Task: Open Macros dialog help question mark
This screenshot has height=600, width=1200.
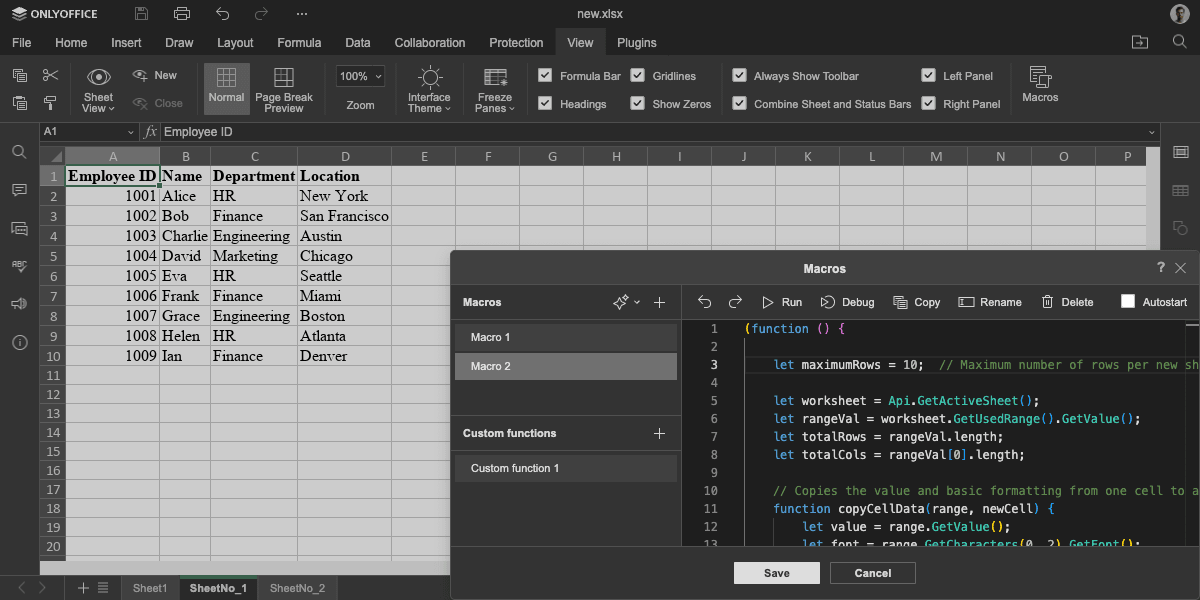Action: click(1161, 268)
